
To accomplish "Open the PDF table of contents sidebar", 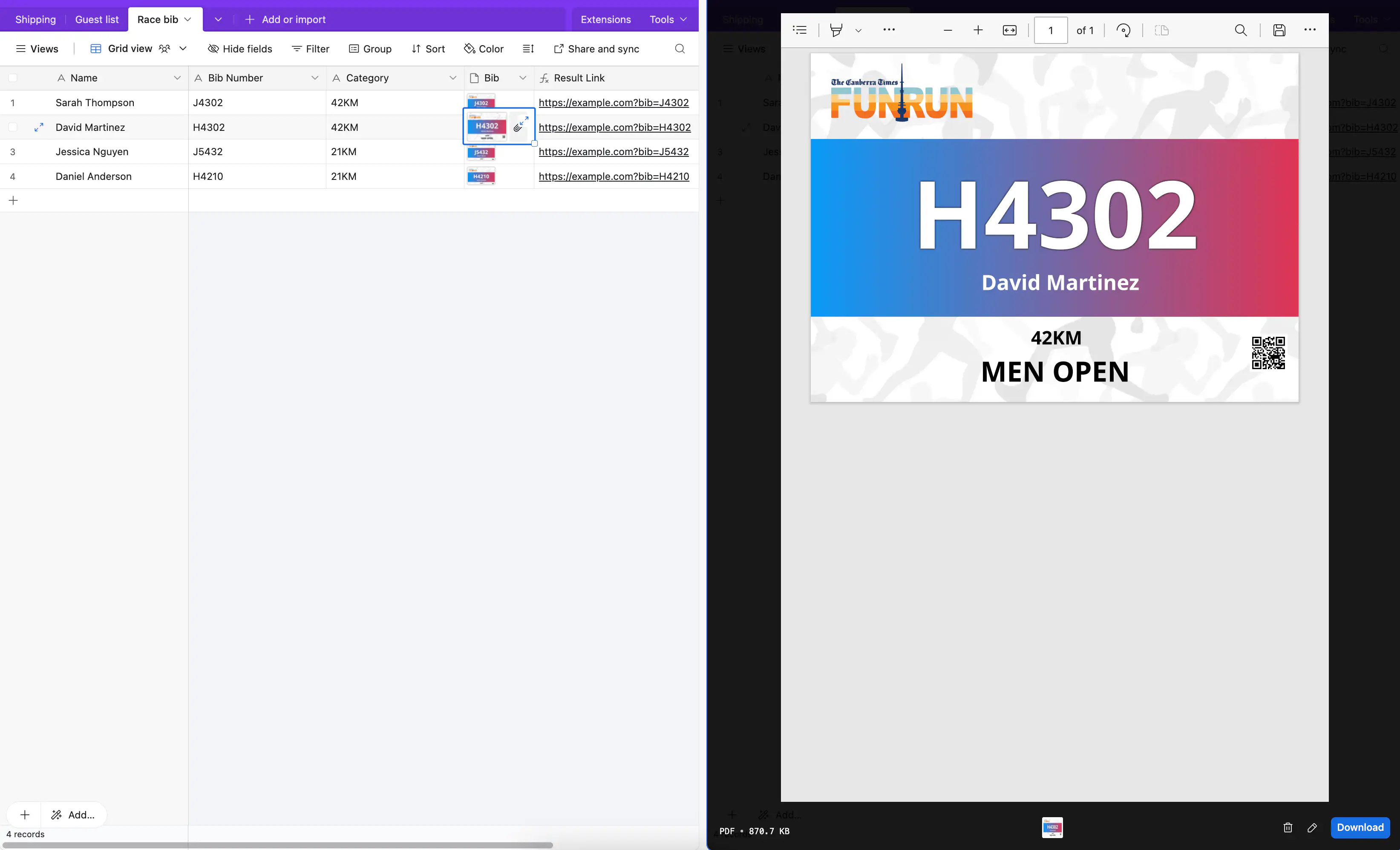I will coord(799,30).
